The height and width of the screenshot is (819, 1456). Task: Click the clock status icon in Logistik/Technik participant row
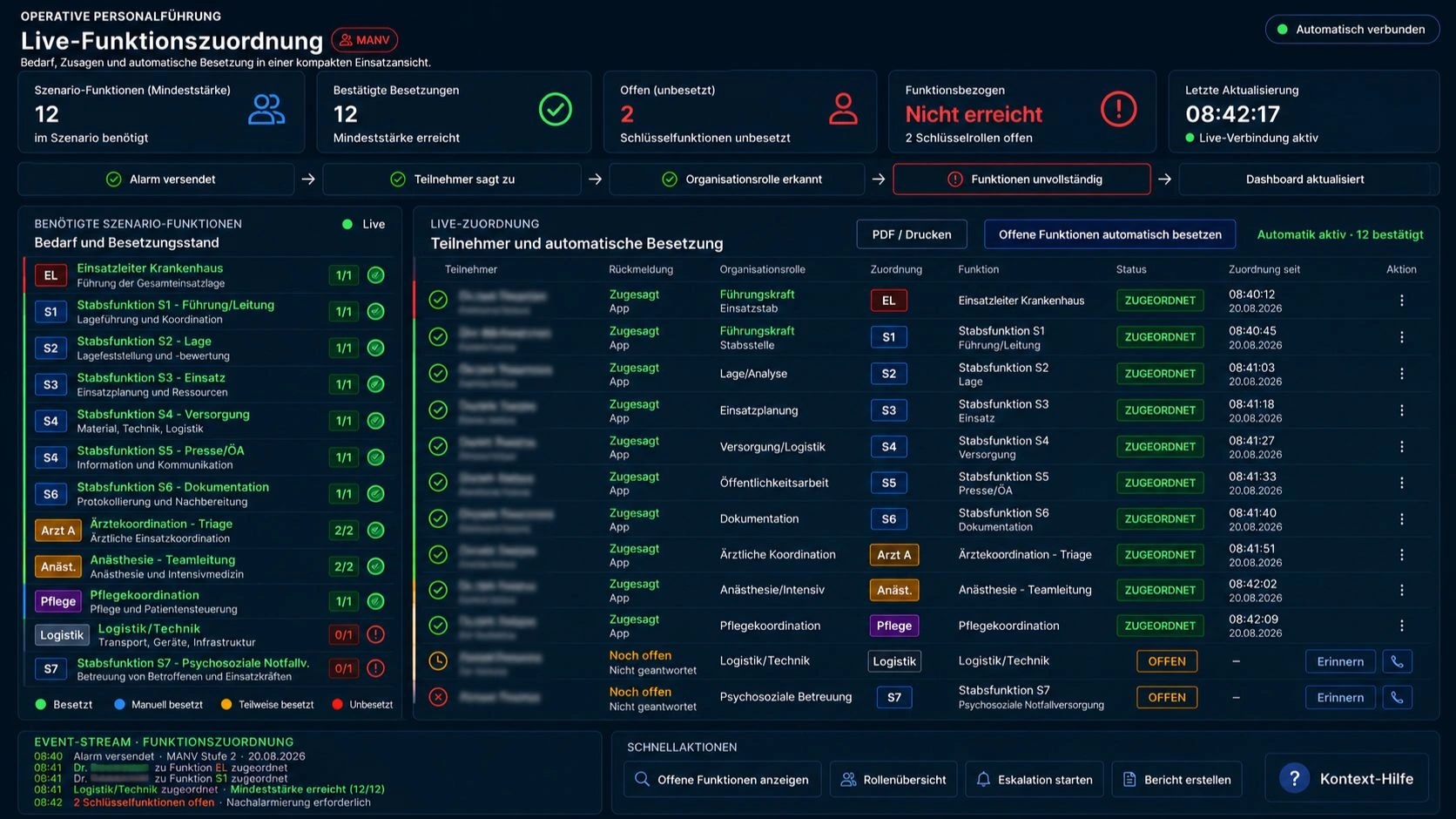438,661
